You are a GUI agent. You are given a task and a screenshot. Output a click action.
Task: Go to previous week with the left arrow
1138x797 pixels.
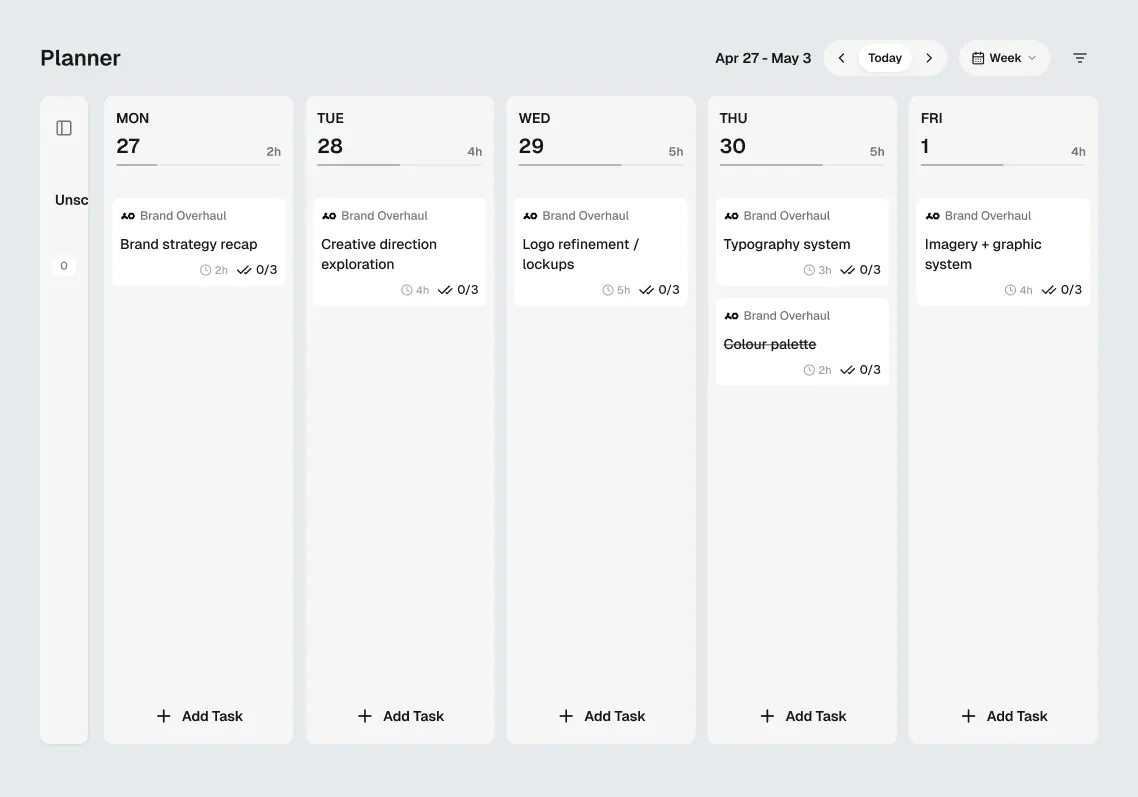point(842,58)
